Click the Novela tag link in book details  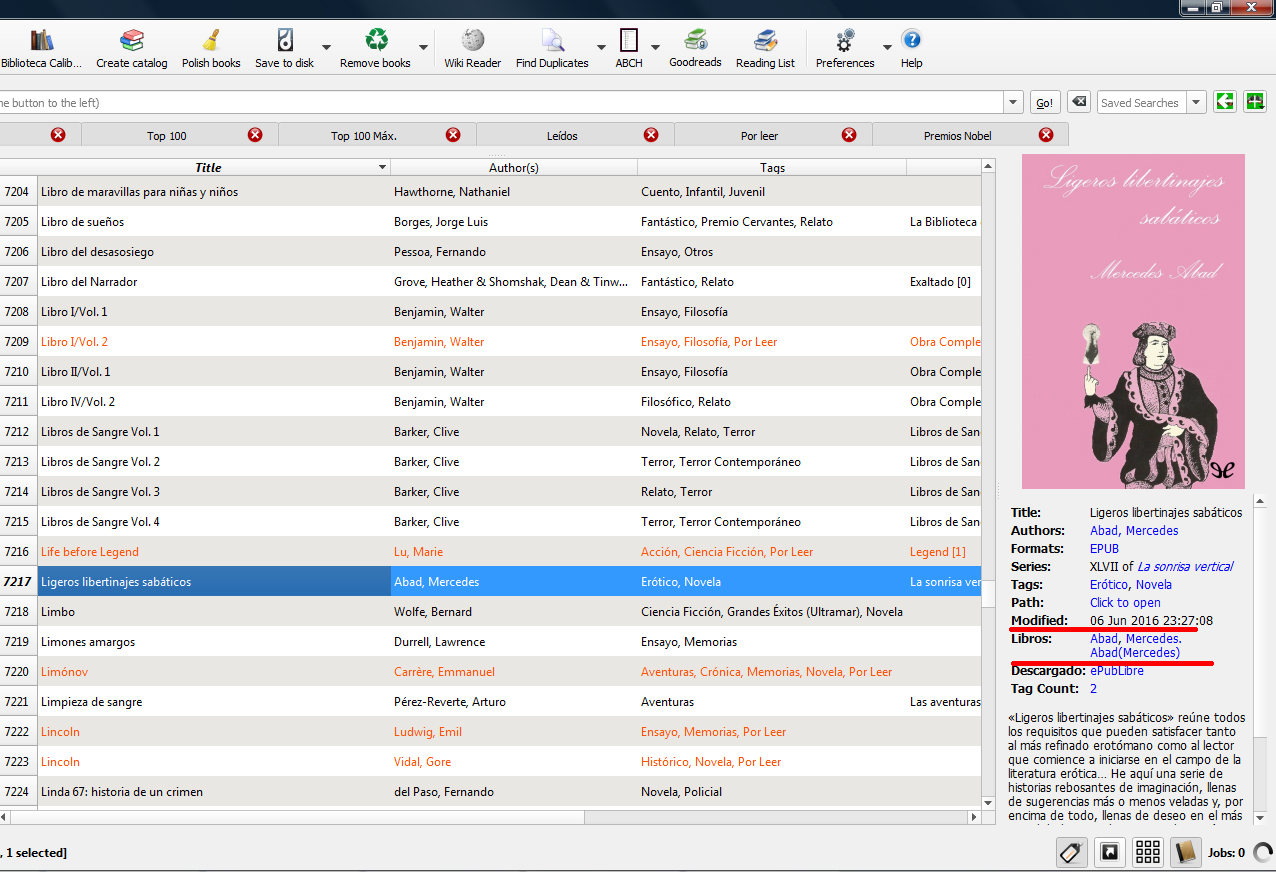click(1154, 585)
